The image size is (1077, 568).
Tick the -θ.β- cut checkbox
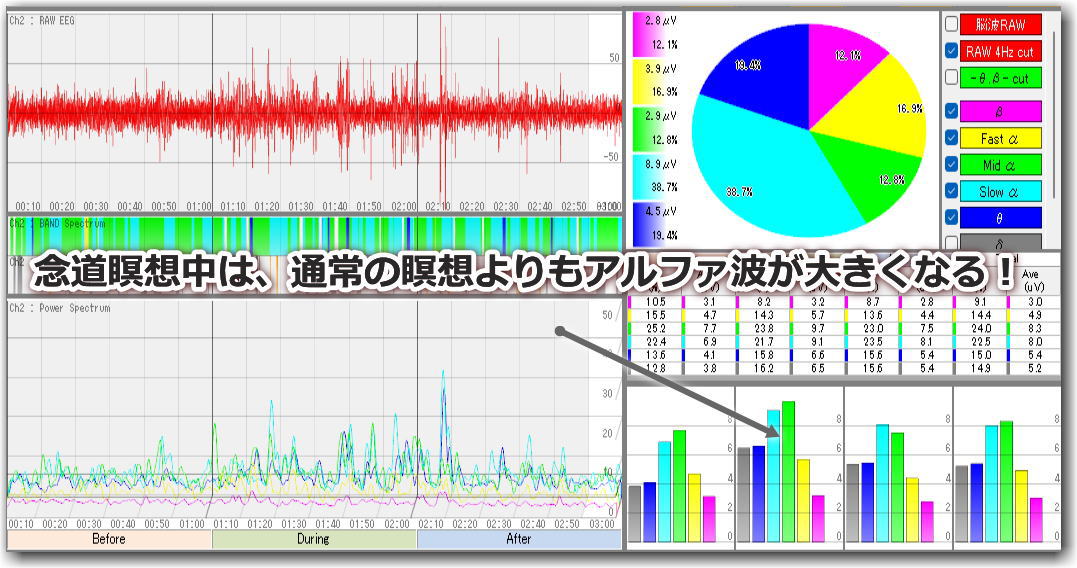click(951, 77)
